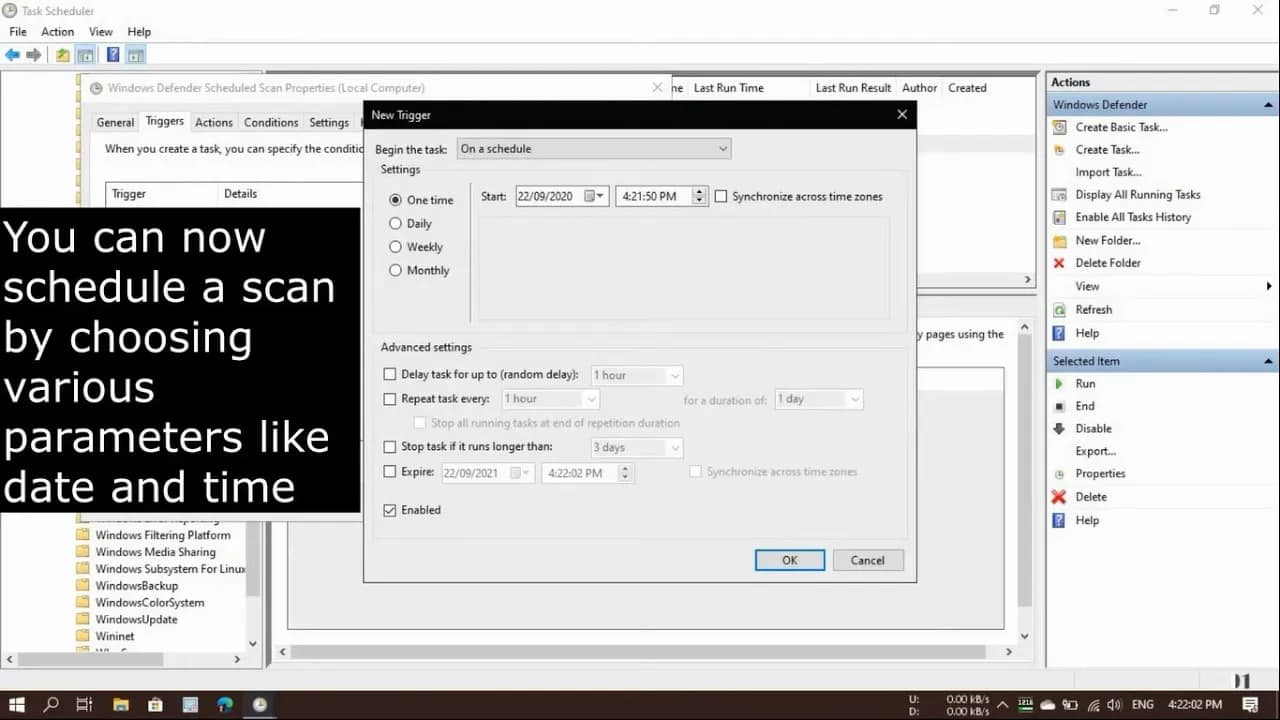
Task: Click OK to confirm the trigger
Action: tap(789, 560)
